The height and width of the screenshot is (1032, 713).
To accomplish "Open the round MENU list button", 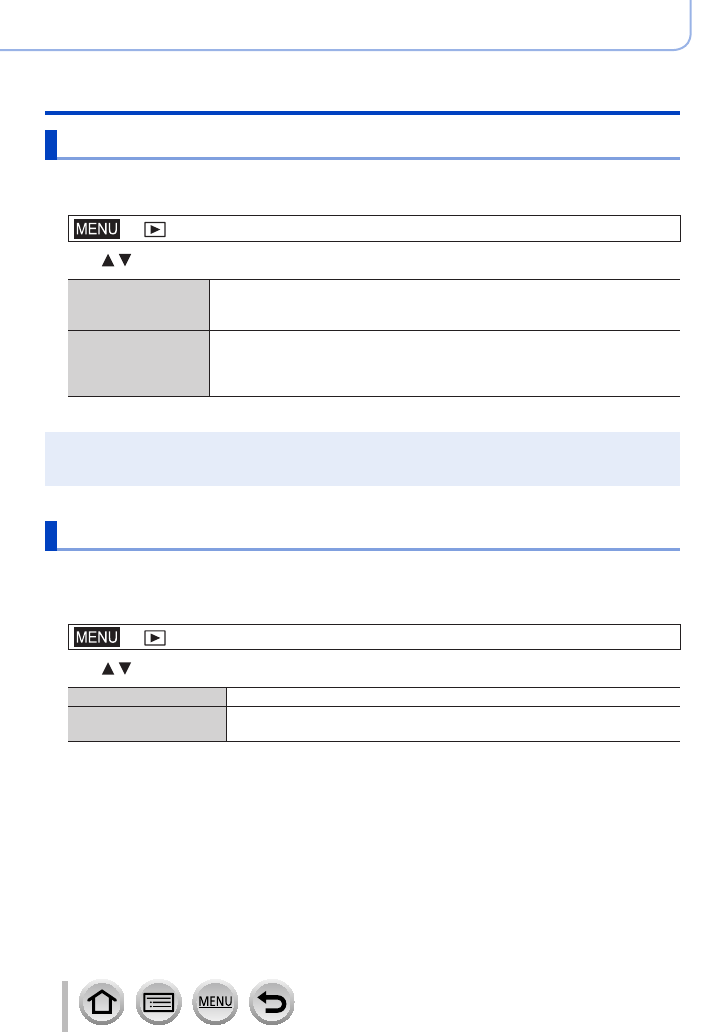I will (x=215, y=1002).
